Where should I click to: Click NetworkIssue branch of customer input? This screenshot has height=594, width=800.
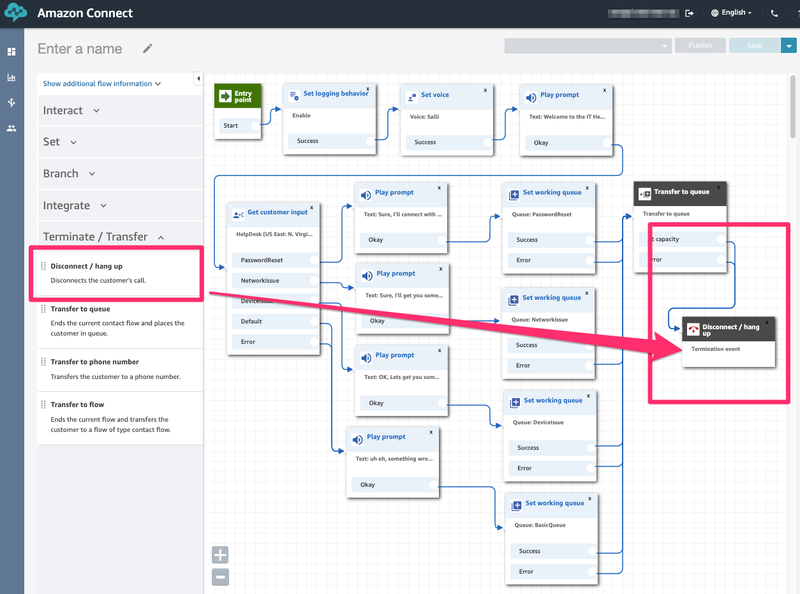[x=276, y=281]
